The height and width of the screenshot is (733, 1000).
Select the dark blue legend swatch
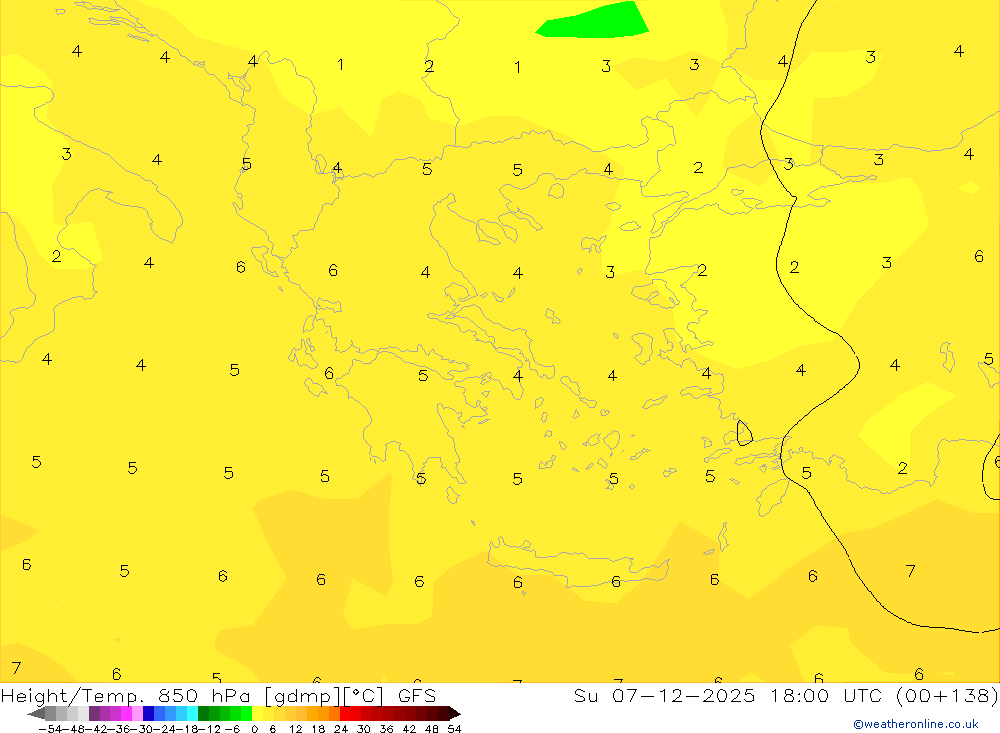[x=149, y=714]
